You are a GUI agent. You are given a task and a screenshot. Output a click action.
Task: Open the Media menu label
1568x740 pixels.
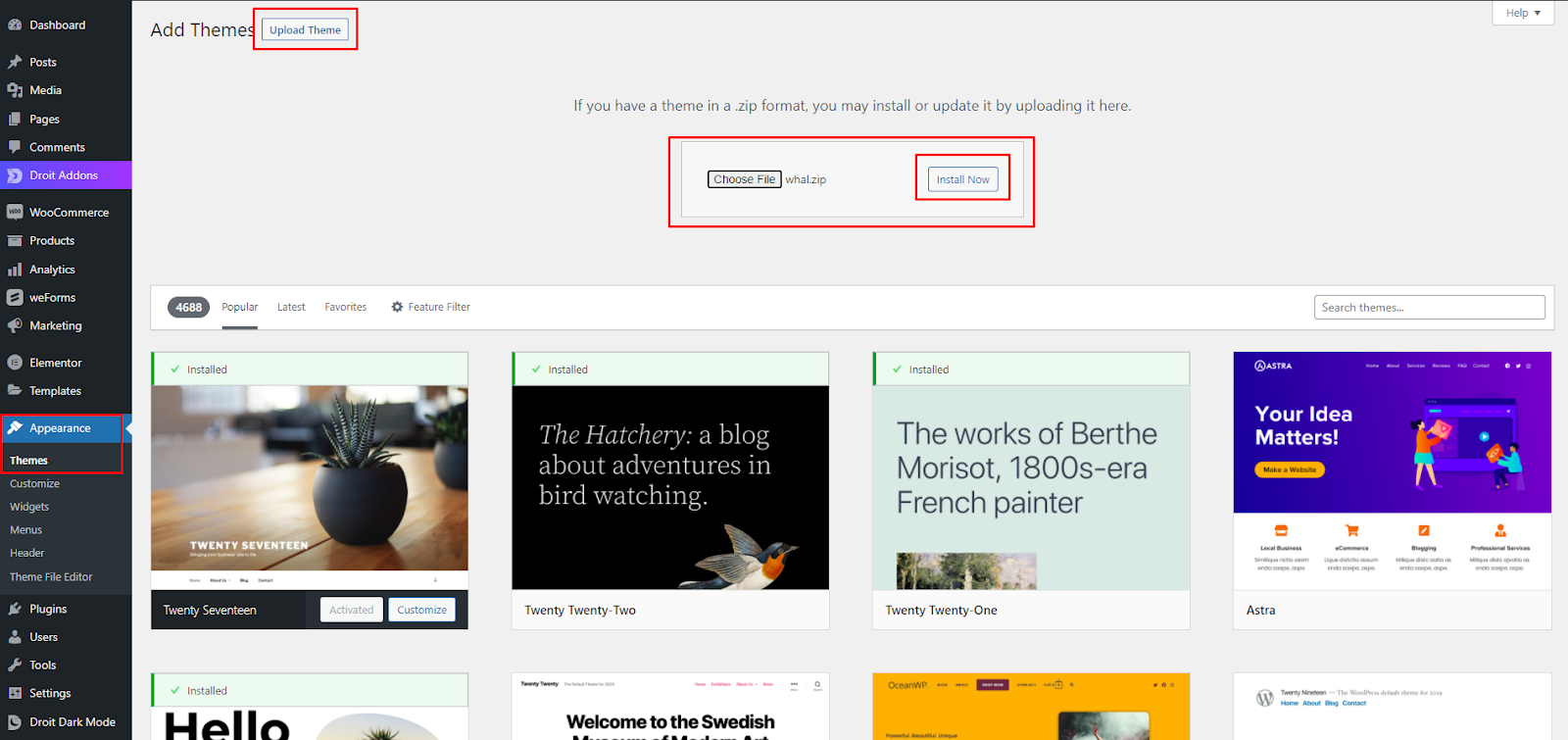click(x=45, y=90)
